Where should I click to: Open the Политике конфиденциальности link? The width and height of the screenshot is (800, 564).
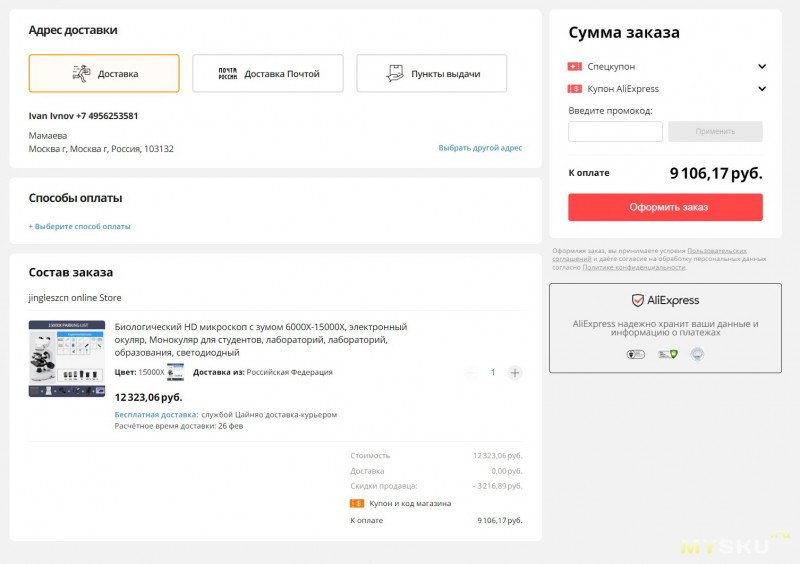pyautogui.click(x=634, y=267)
